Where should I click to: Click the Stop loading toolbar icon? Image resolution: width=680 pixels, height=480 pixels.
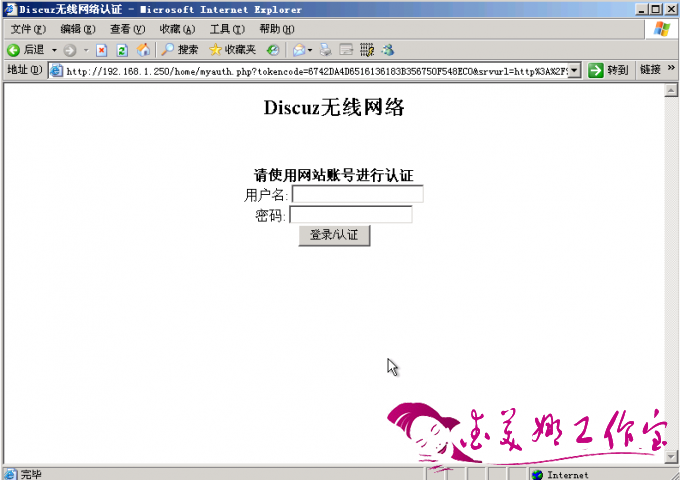coord(101,49)
